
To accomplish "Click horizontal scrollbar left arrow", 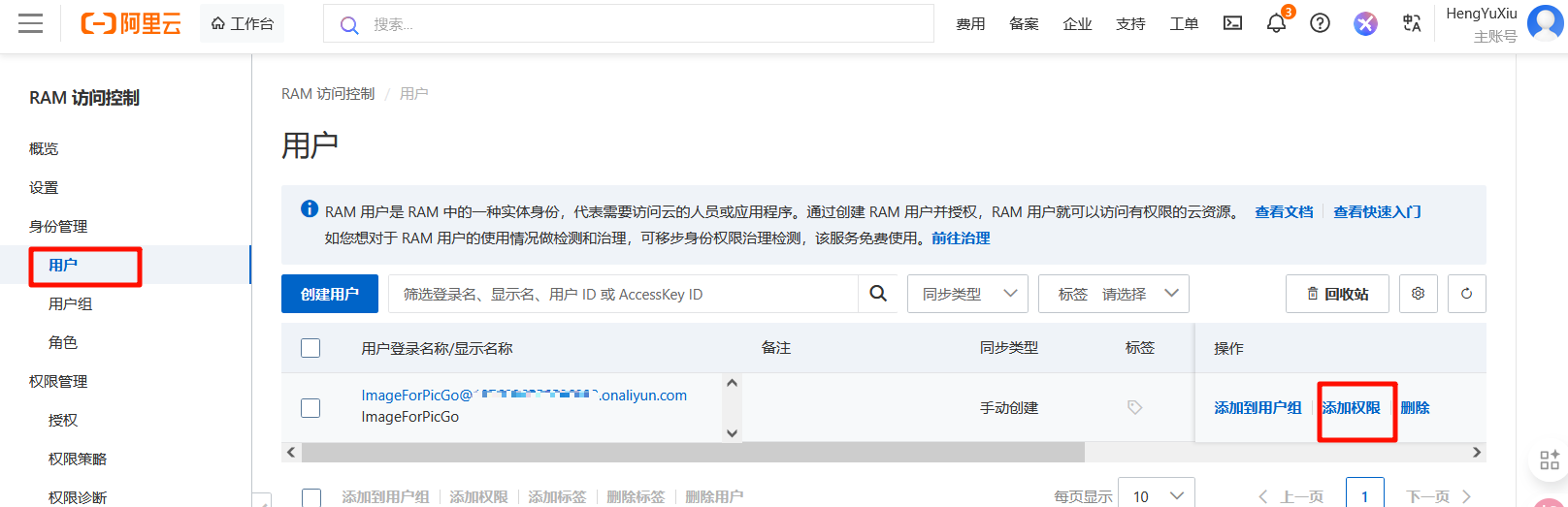I will (x=291, y=453).
